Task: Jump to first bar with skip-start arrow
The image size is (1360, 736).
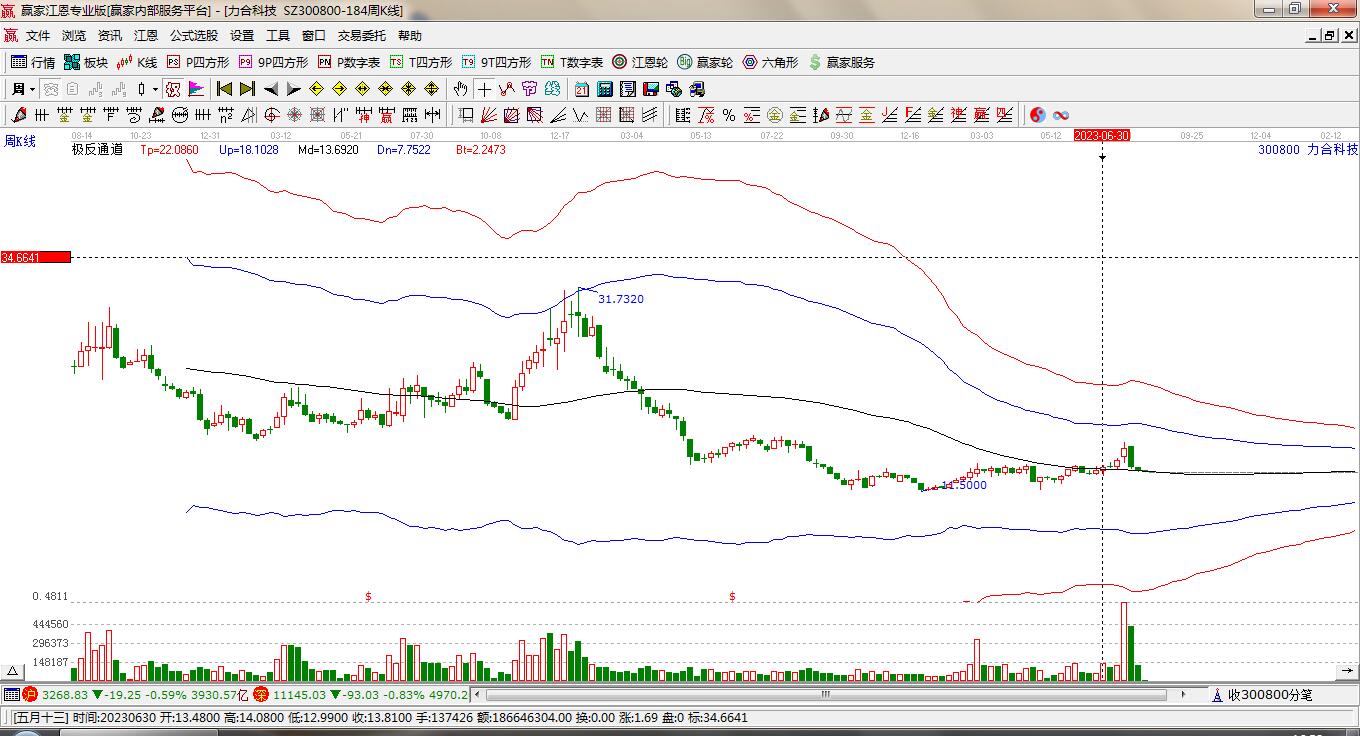Action: [x=224, y=89]
